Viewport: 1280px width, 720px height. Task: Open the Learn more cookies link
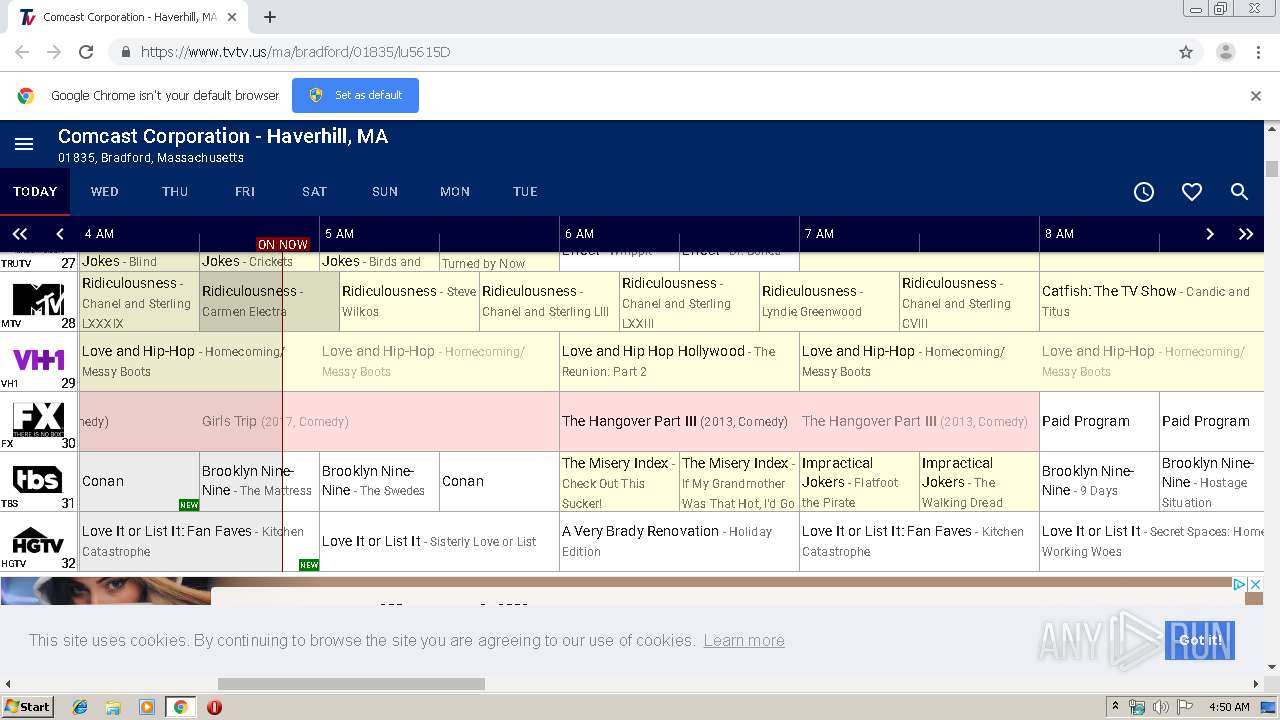(744, 641)
